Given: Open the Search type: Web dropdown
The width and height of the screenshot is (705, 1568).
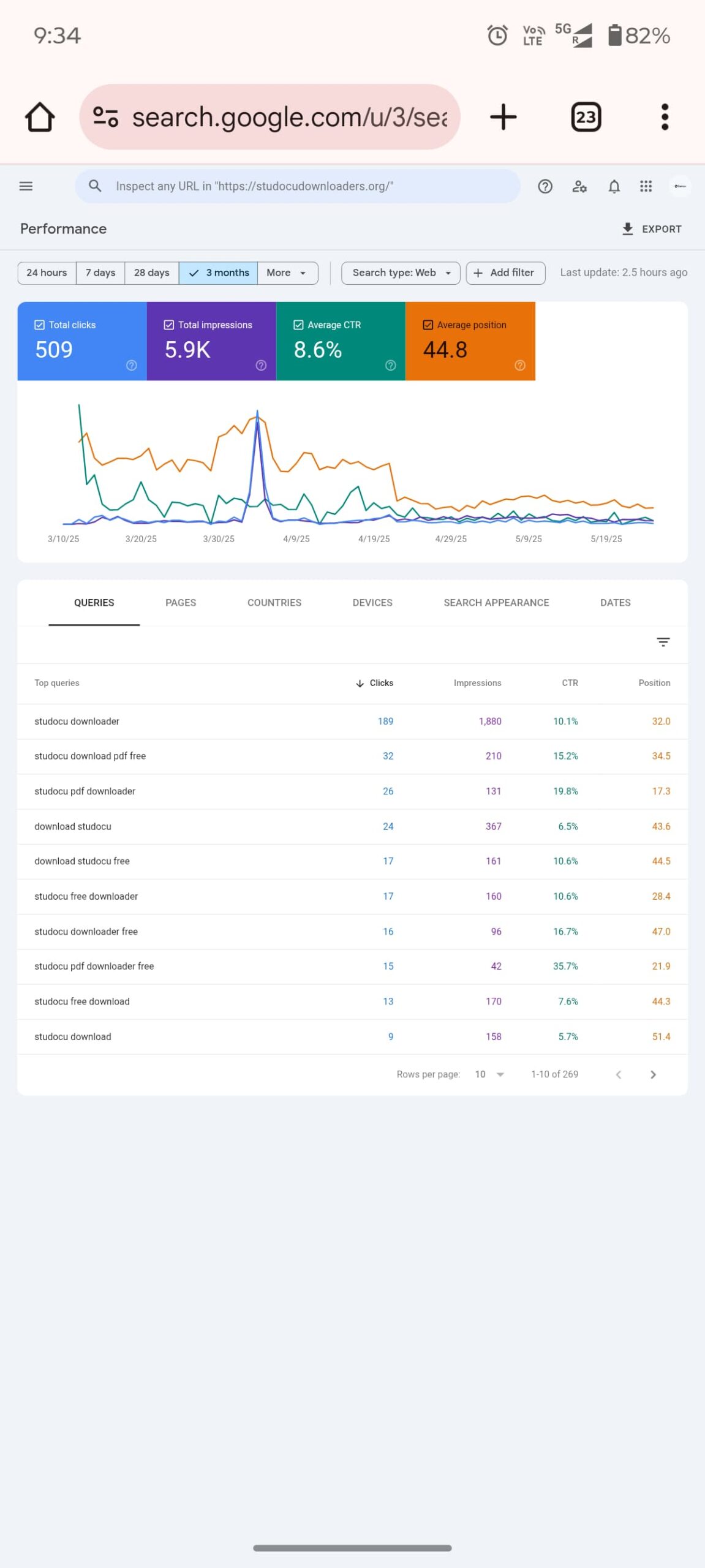Looking at the screenshot, I should pos(401,273).
